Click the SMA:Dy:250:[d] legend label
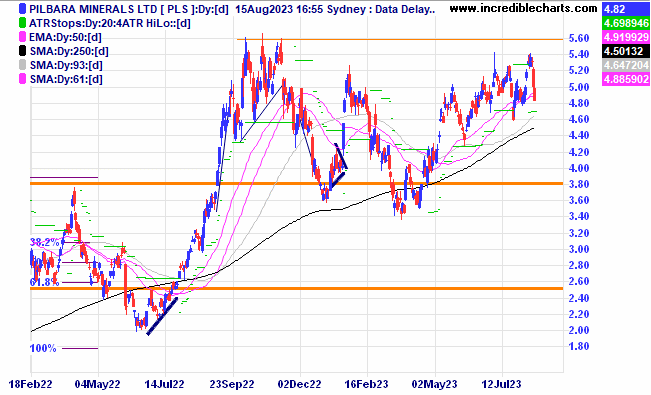The width and height of the screenshot is (651, 395). pyautogui.click(x=69, y=51)
